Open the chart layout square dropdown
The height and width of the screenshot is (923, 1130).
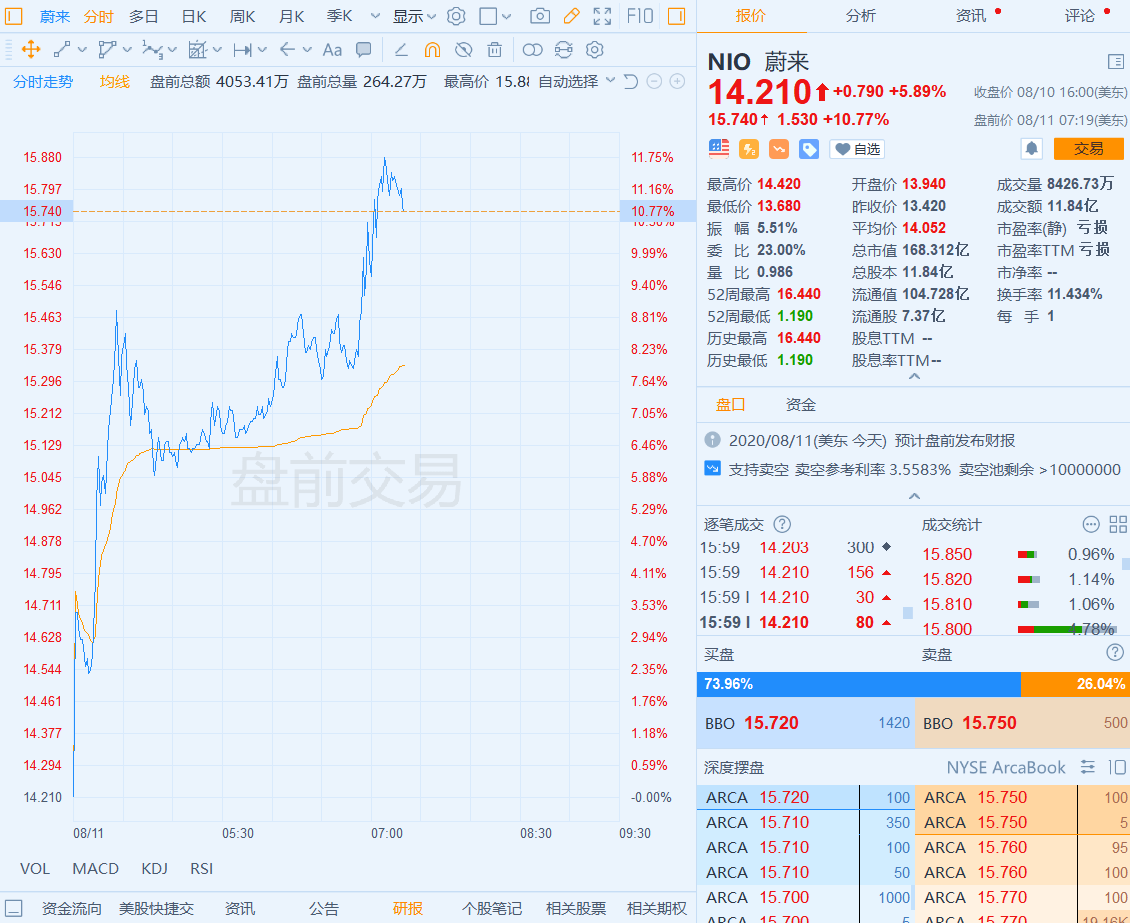495,16
